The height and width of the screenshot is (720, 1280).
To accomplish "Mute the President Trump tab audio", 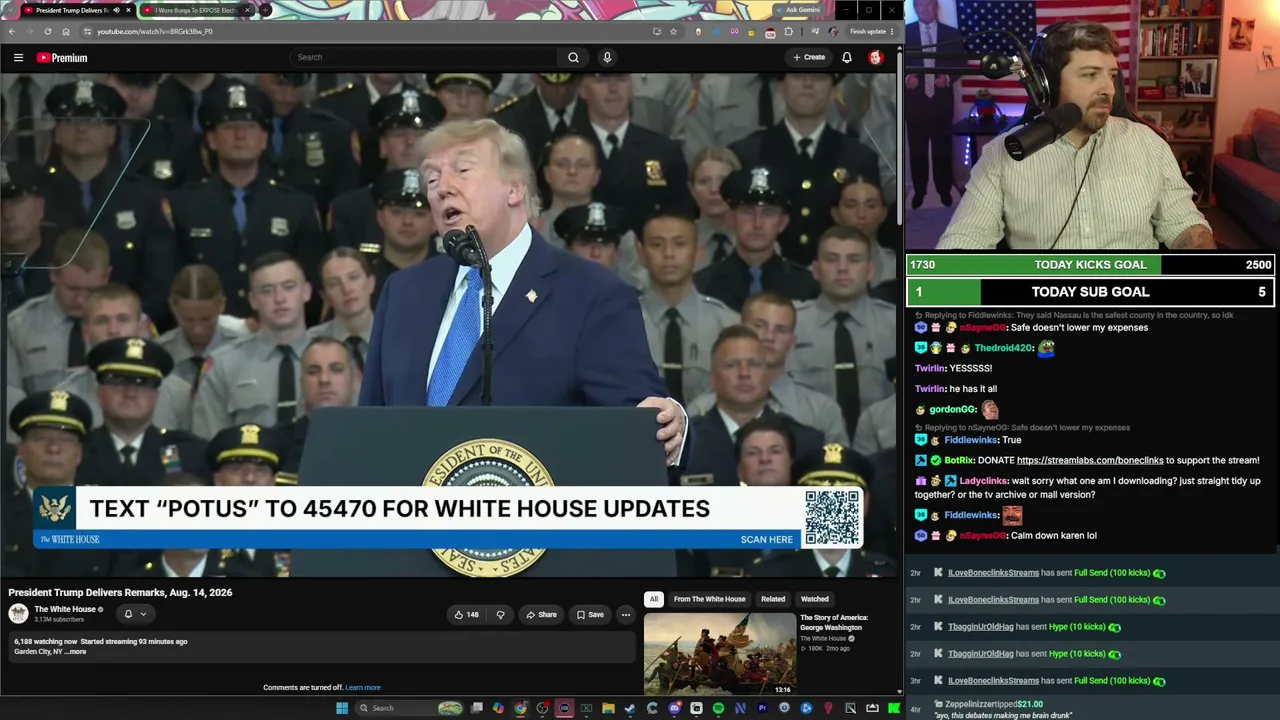I will (116, 10).
